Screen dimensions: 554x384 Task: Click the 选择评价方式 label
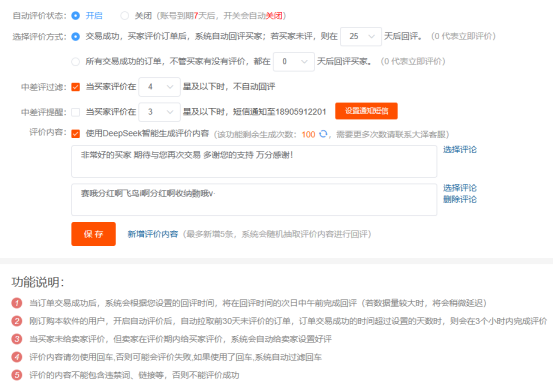tap(40, 37)
